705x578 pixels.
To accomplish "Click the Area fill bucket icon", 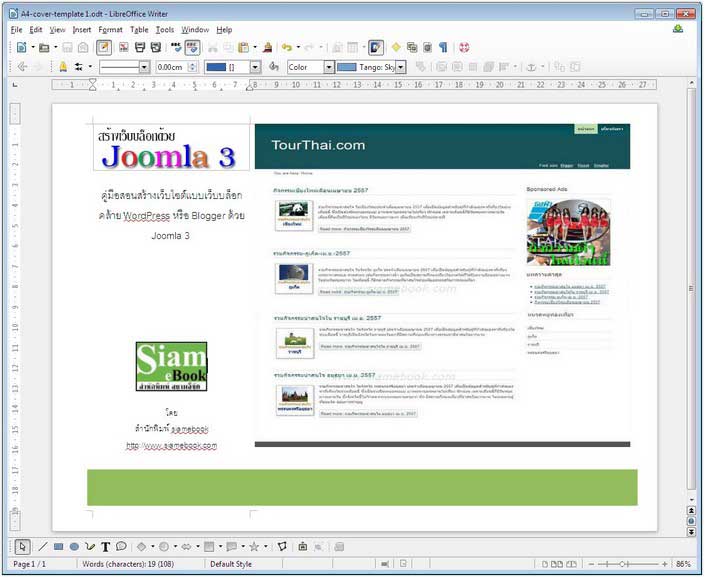I will point(274,67).
